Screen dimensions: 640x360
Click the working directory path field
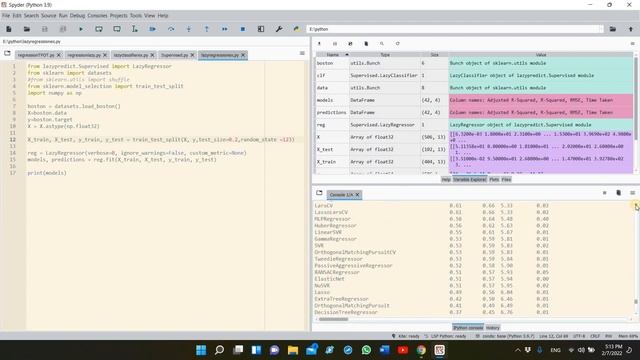454,29
